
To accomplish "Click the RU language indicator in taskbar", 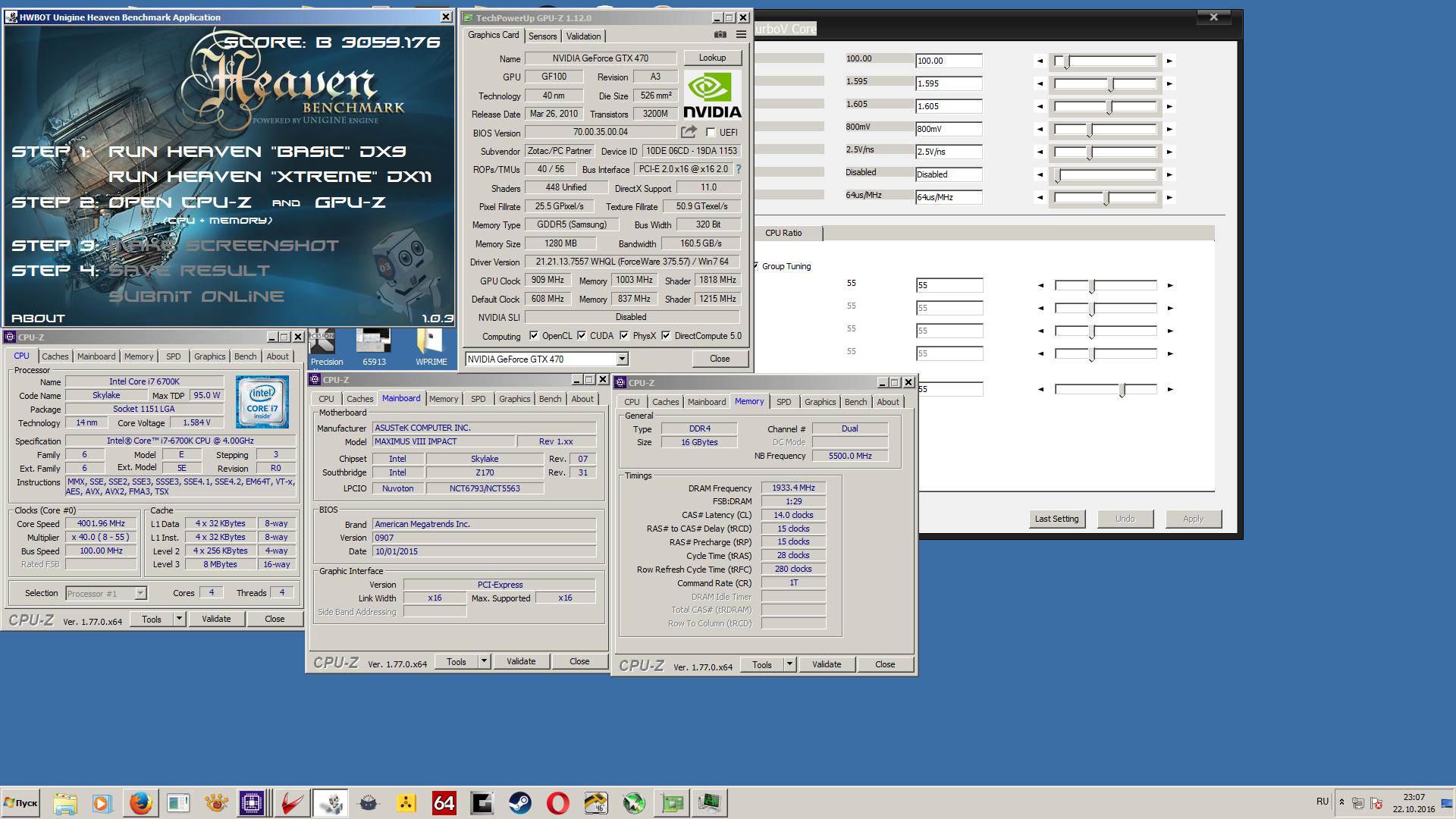I will 1323,802.
